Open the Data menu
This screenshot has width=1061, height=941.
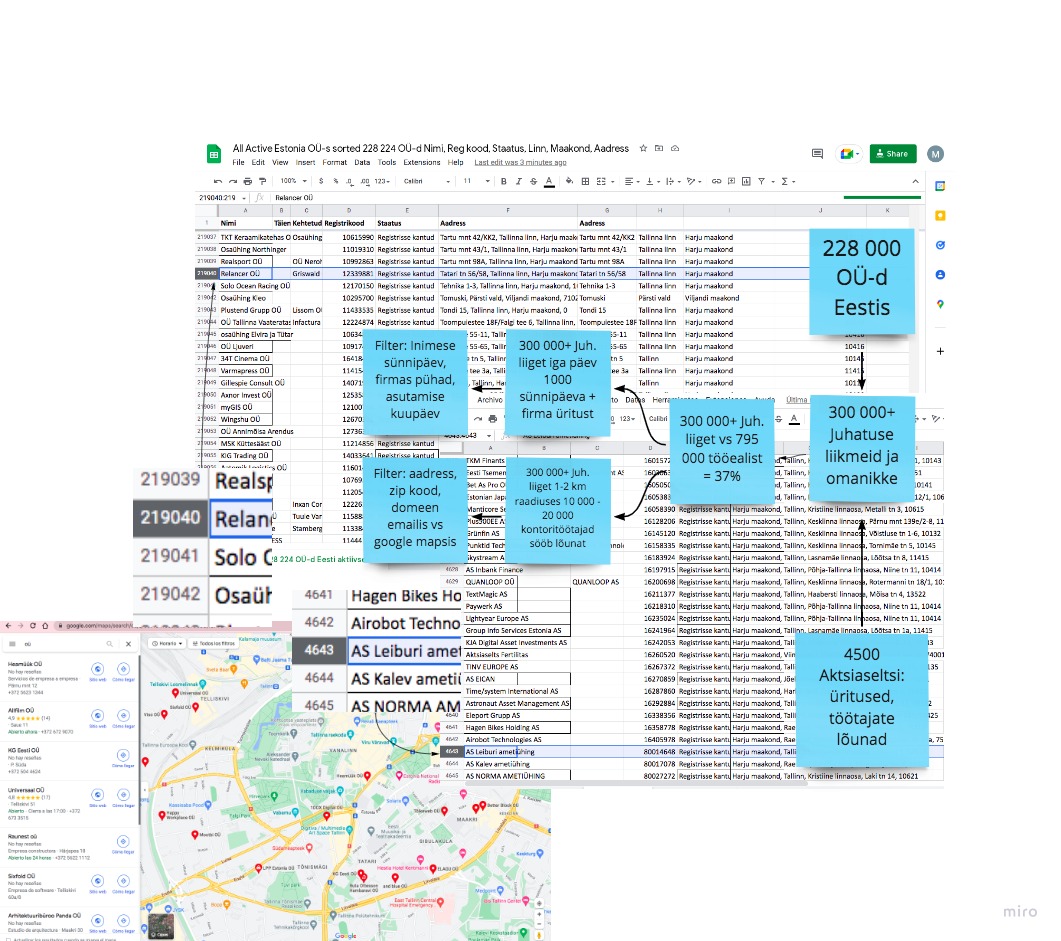point(362,162)
